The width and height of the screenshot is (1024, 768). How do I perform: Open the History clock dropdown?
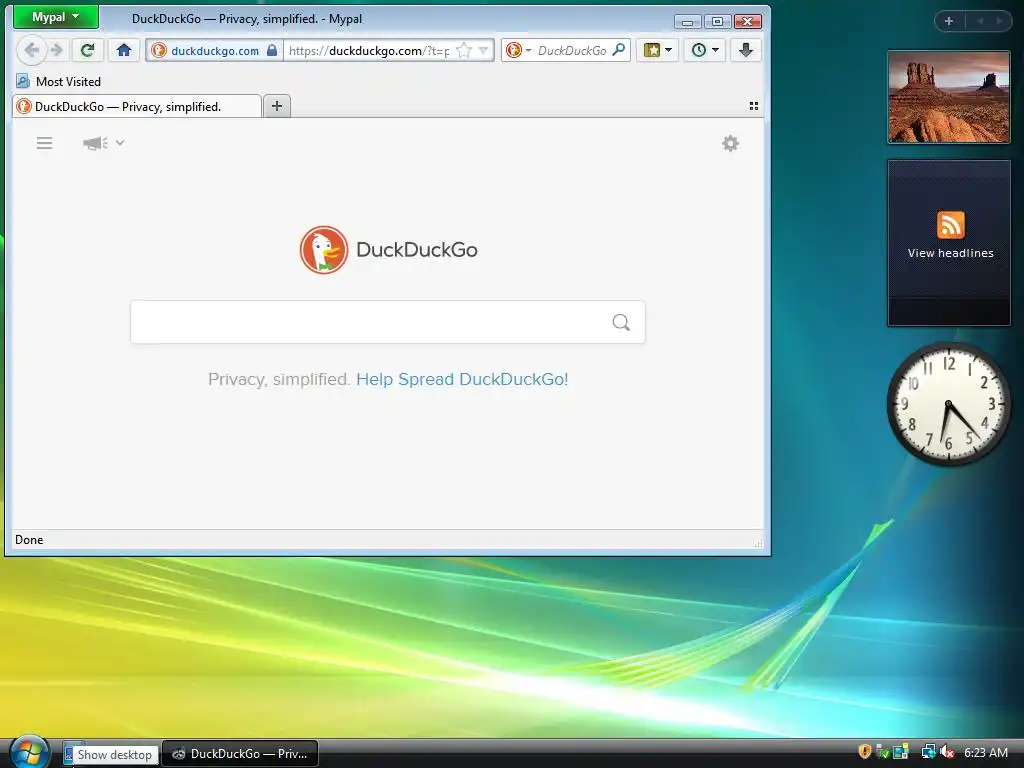[705, 50]
